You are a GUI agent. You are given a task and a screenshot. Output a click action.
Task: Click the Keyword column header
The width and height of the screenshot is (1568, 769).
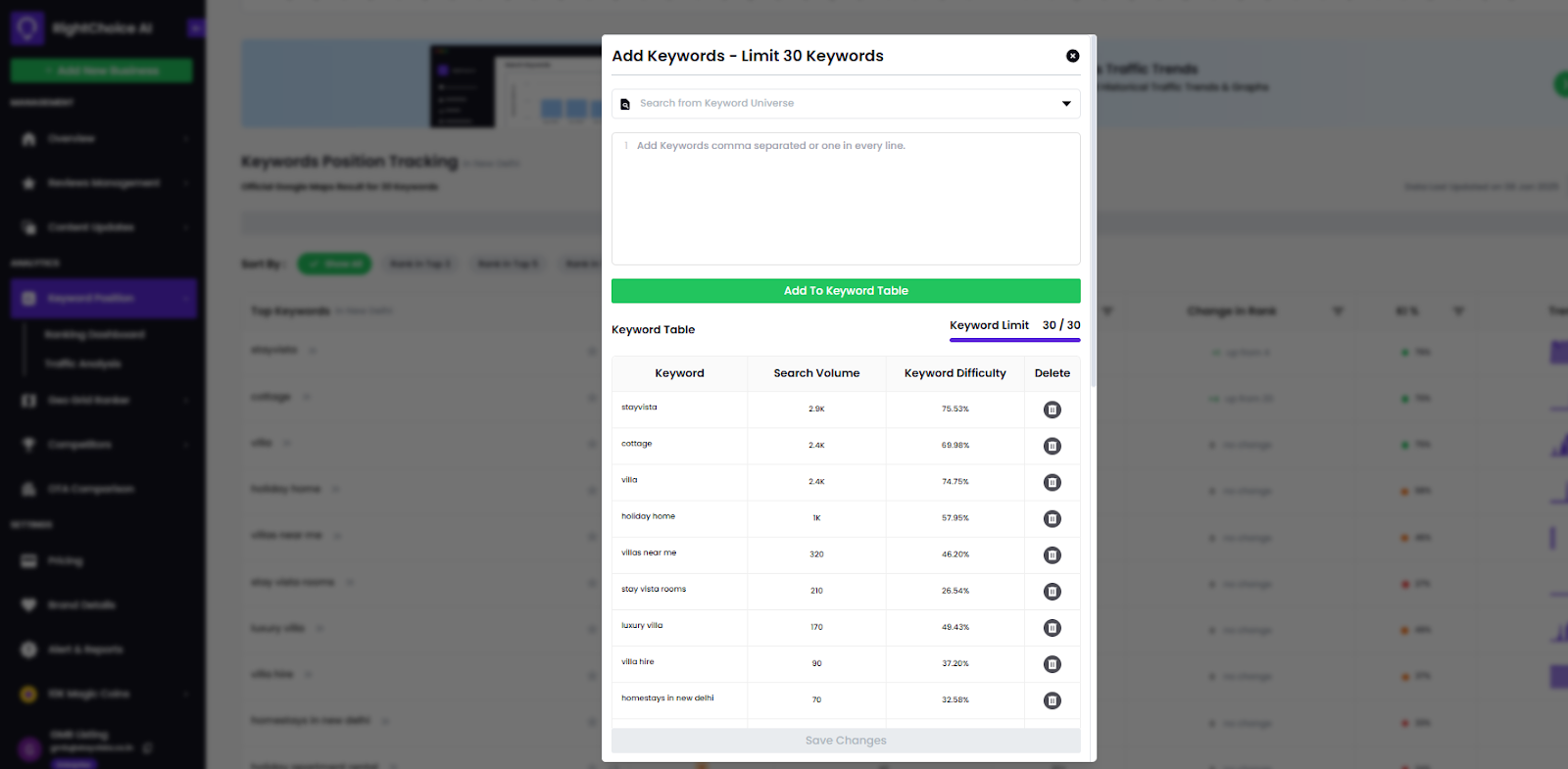tap(679, 373)
